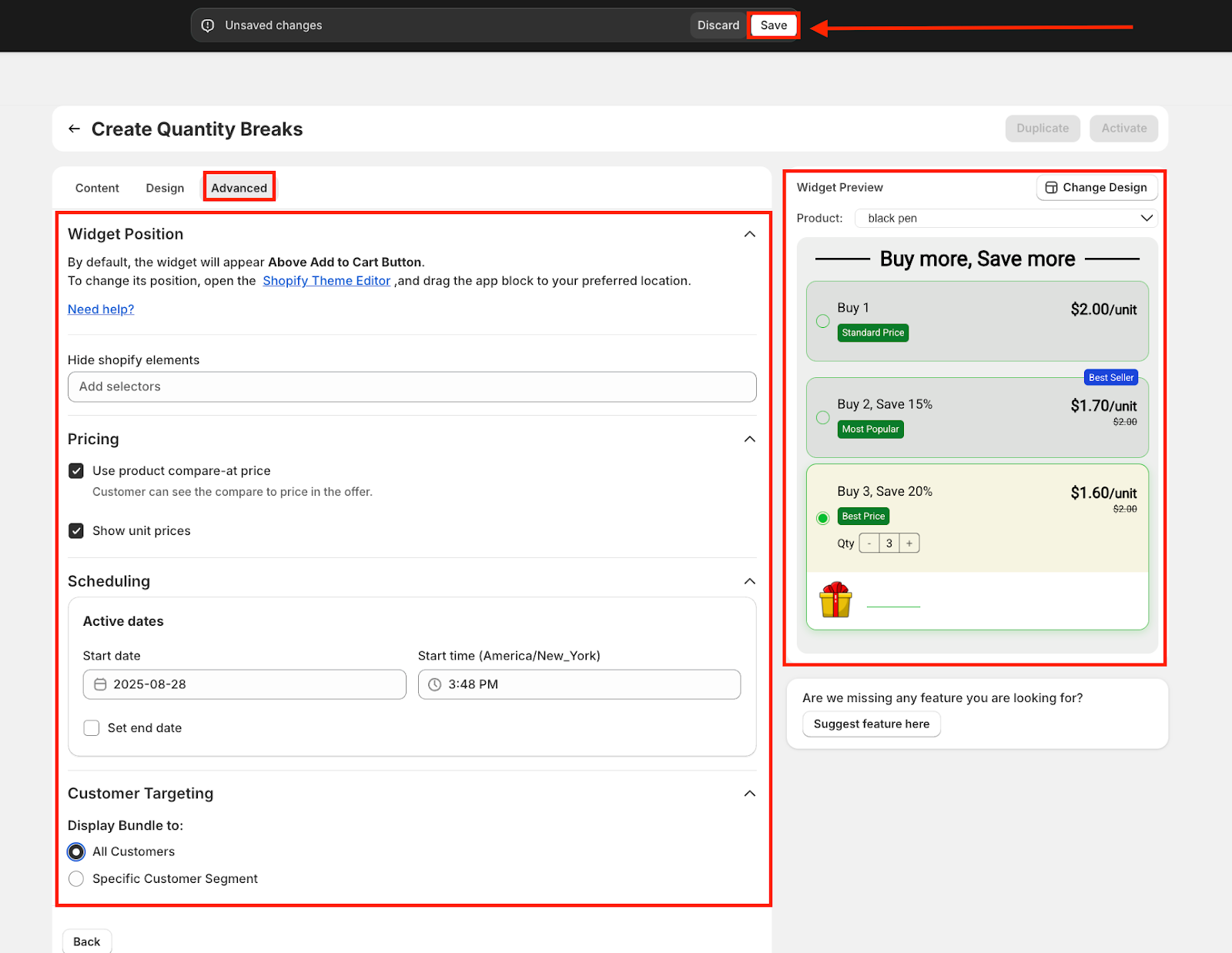Decrease quantity with the minus button
Screen dimensions: 1232x953
point(869,543)
